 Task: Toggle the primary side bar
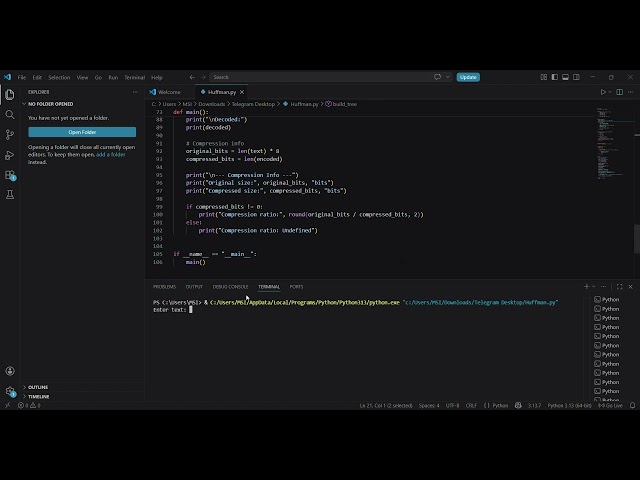pos(555,77)
